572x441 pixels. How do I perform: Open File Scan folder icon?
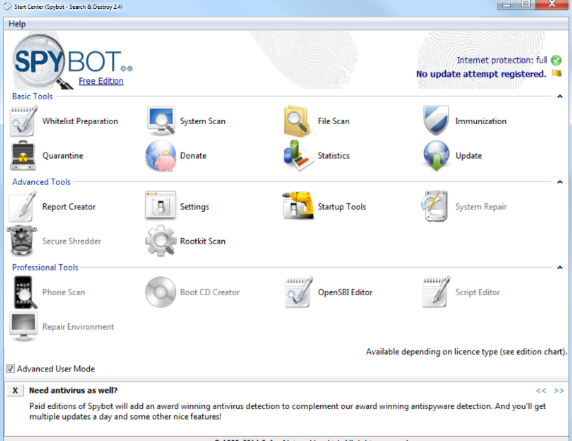(x=297, y=121)
